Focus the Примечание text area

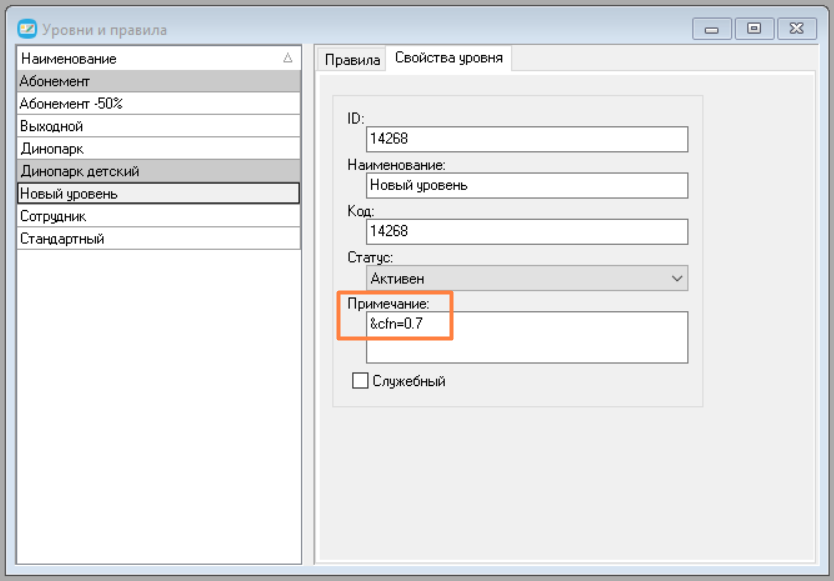click(x=527, y=337)
